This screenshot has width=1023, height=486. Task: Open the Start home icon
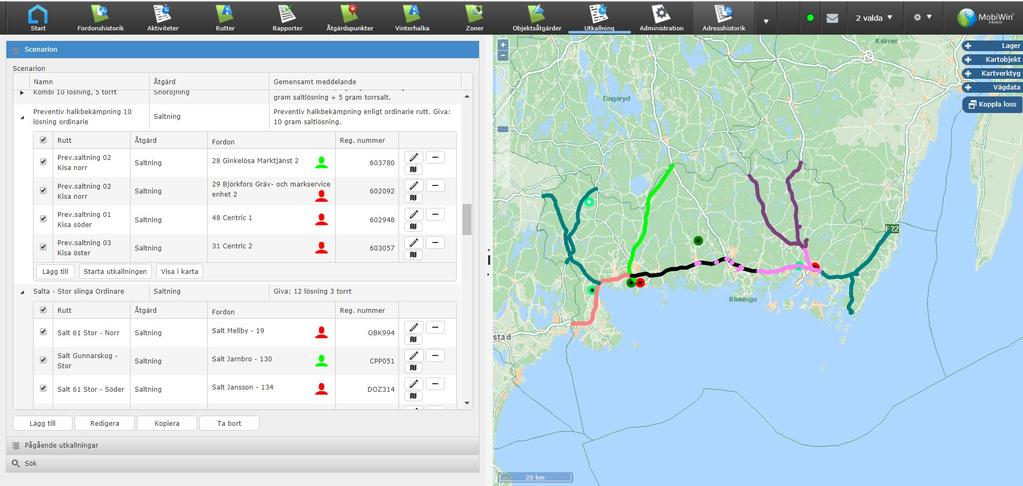[38, 18]
